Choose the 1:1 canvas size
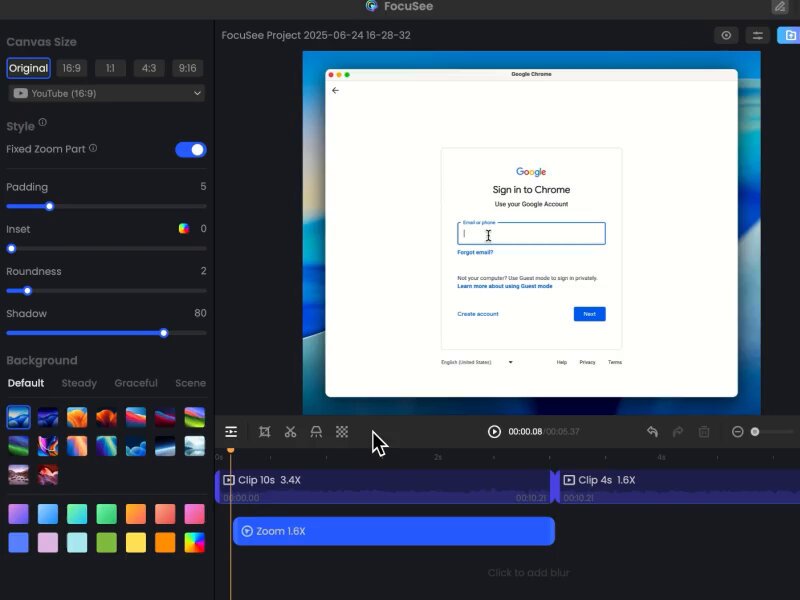This screenshot has height=600, width=800. point(110,68)
